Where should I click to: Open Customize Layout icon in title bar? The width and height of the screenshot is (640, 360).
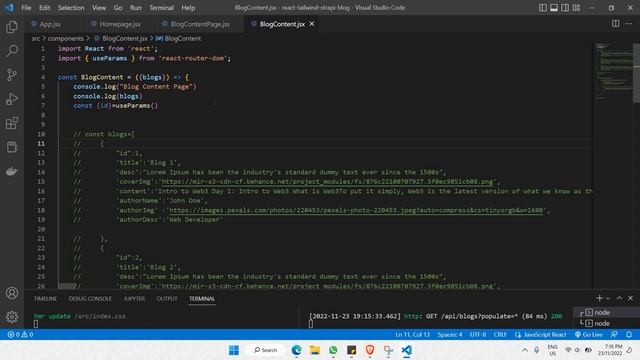(576, 8)
